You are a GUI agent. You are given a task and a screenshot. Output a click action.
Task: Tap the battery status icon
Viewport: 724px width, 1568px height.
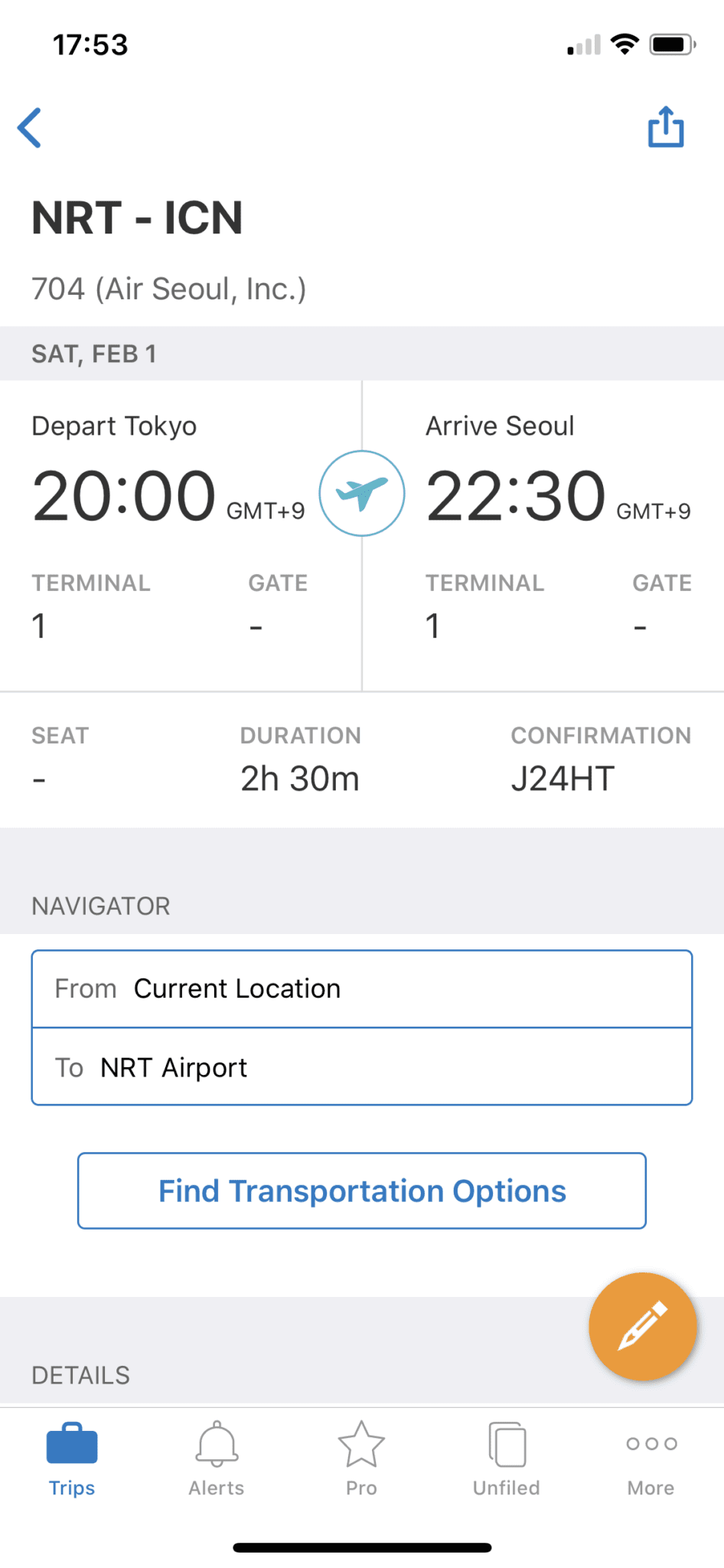(x=672, y=44)
